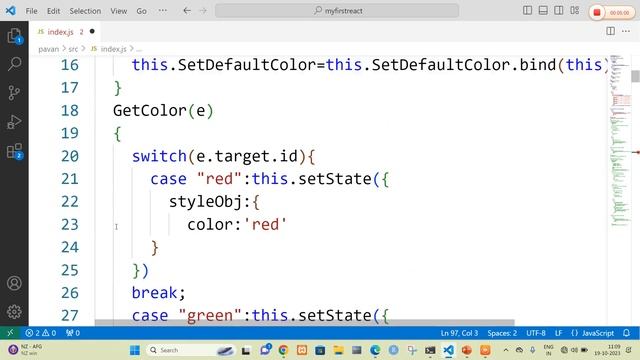Go to line via Ln 97, Col 3
The image size is (640, 360).
point(459,333)
